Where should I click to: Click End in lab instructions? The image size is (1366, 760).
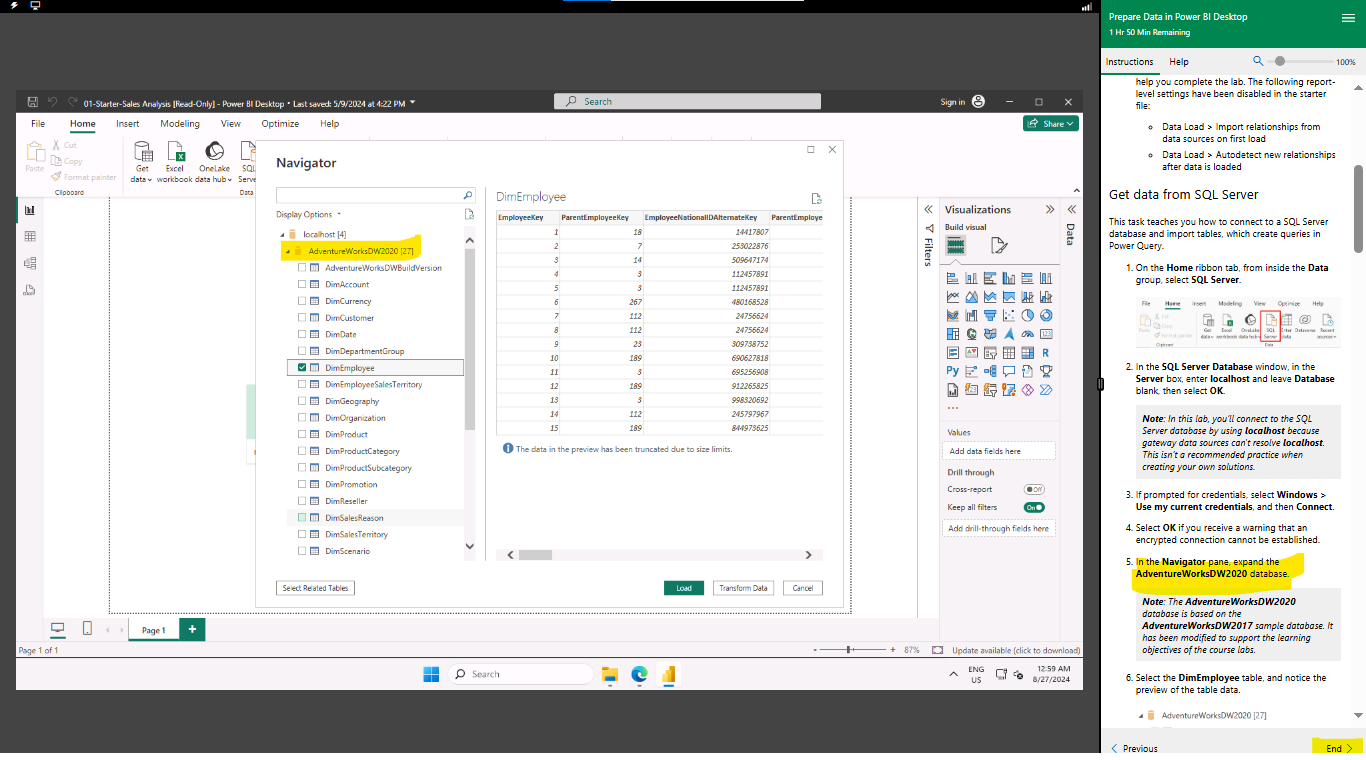pyautogui.click(x=1339, y=748)
